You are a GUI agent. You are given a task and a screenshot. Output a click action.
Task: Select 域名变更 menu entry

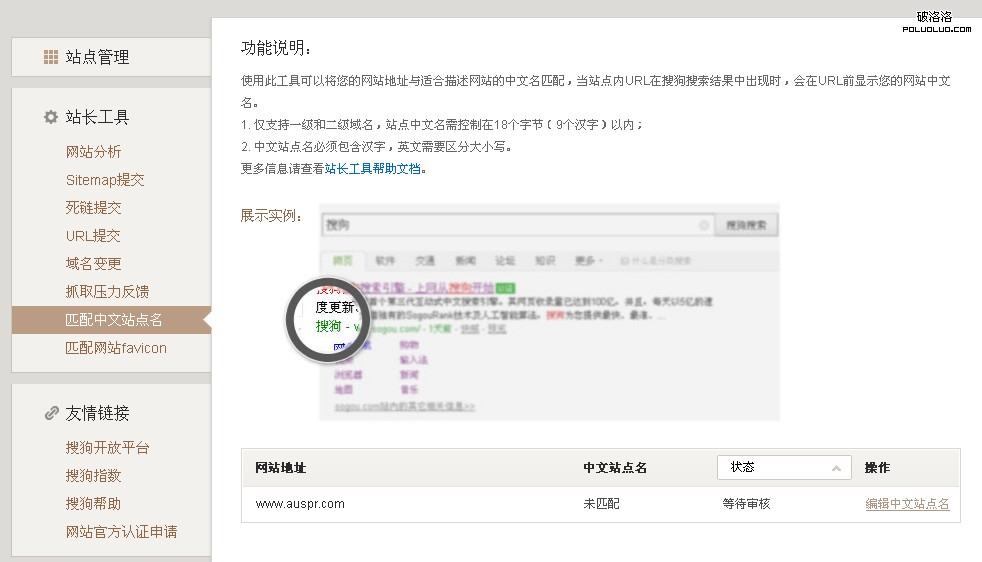93,264
